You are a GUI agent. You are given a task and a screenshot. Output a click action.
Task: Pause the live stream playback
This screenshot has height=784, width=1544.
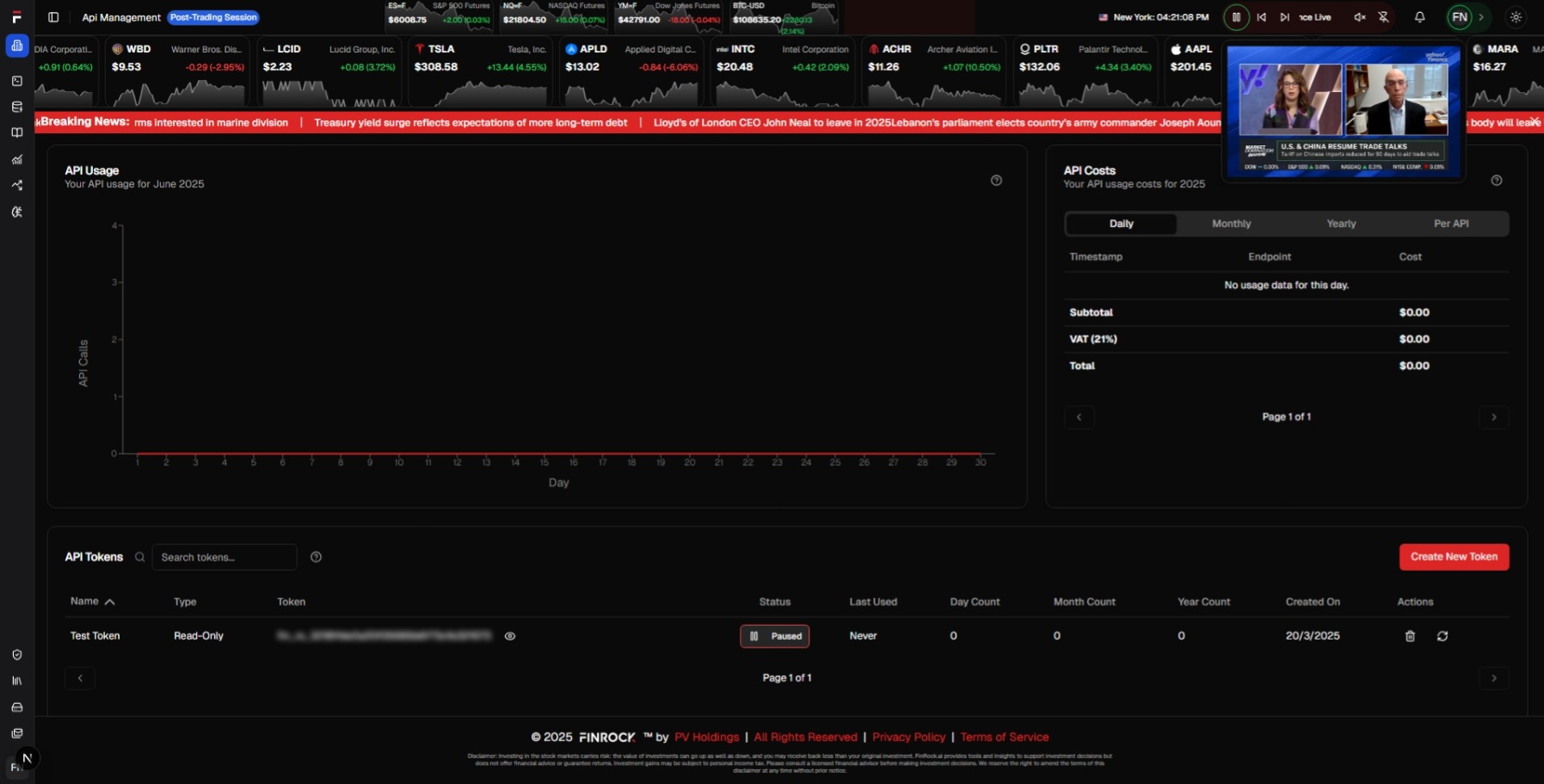point(1236,17)
